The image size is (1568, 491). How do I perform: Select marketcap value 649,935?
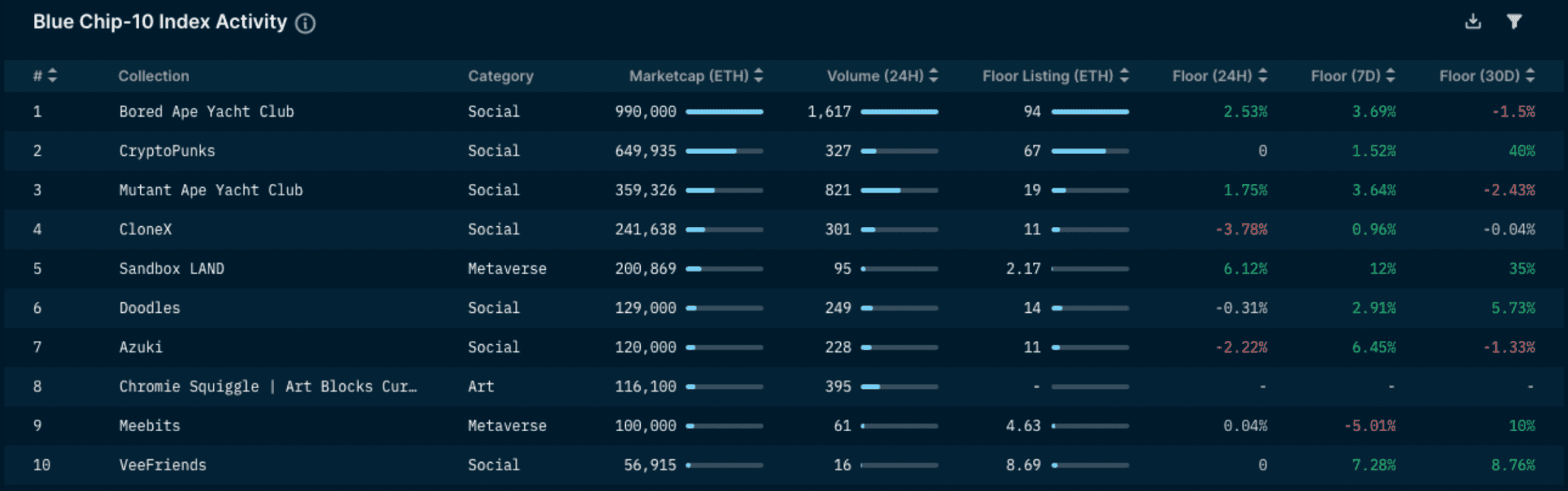[646, 151]
